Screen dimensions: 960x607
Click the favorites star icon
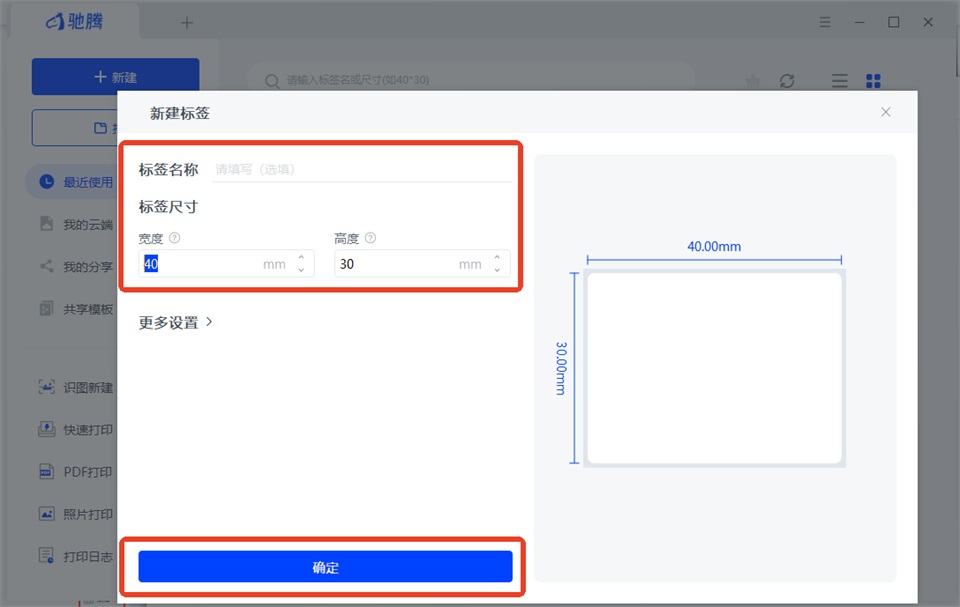tap(753, 80)
